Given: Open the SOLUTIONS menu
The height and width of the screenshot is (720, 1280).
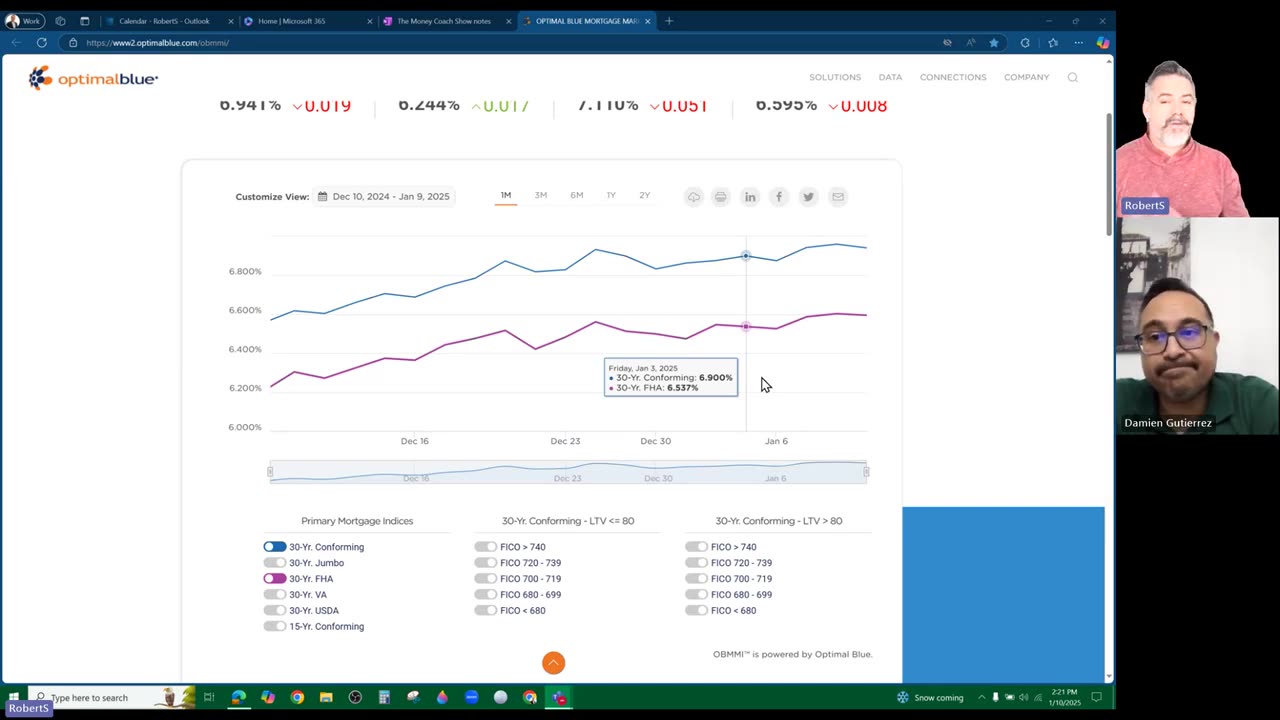Looking at the screenshot, I should click(835, 77).
